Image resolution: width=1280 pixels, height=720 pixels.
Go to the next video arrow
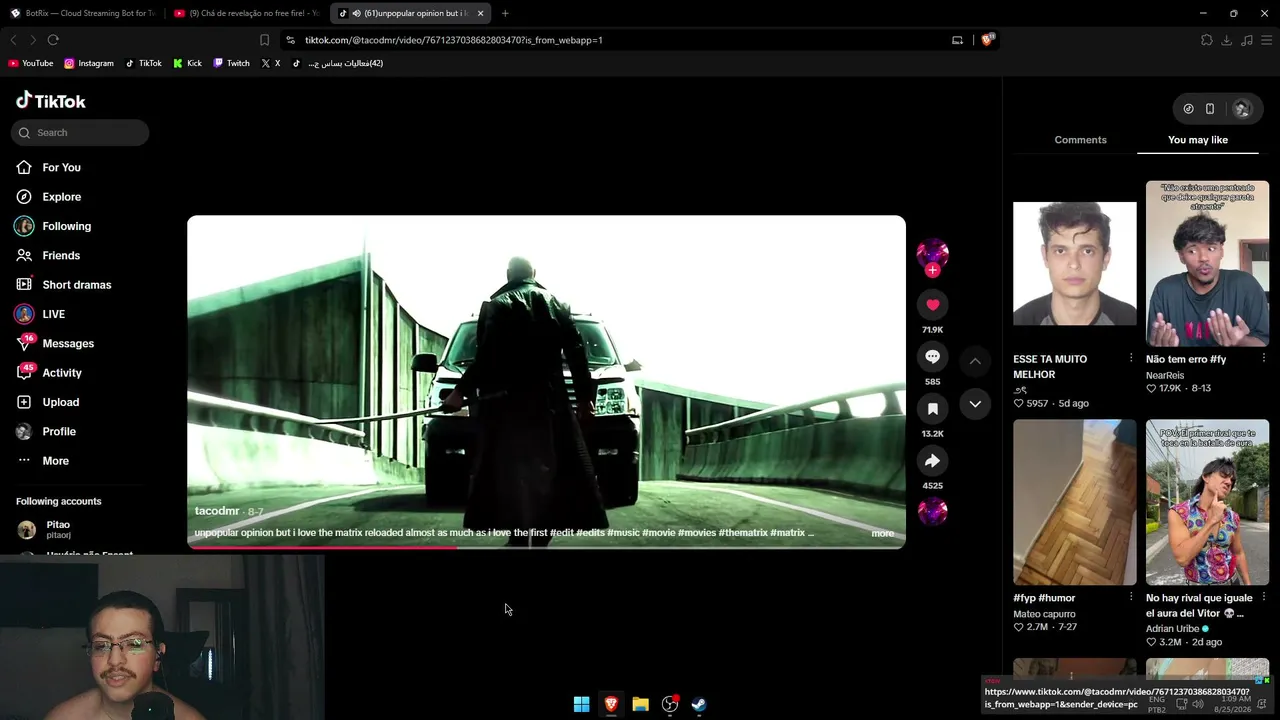pyautogui.click(x=975, y=404)
